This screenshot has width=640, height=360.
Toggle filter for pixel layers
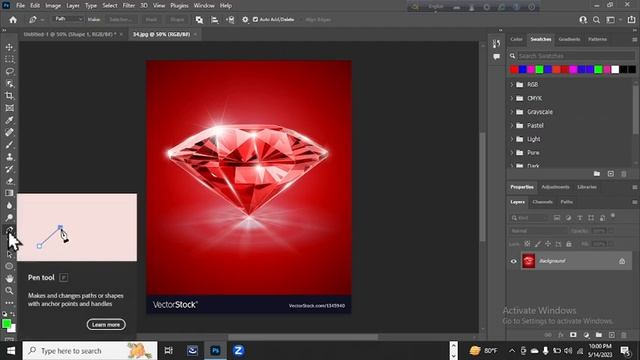[x=557, y=218]
